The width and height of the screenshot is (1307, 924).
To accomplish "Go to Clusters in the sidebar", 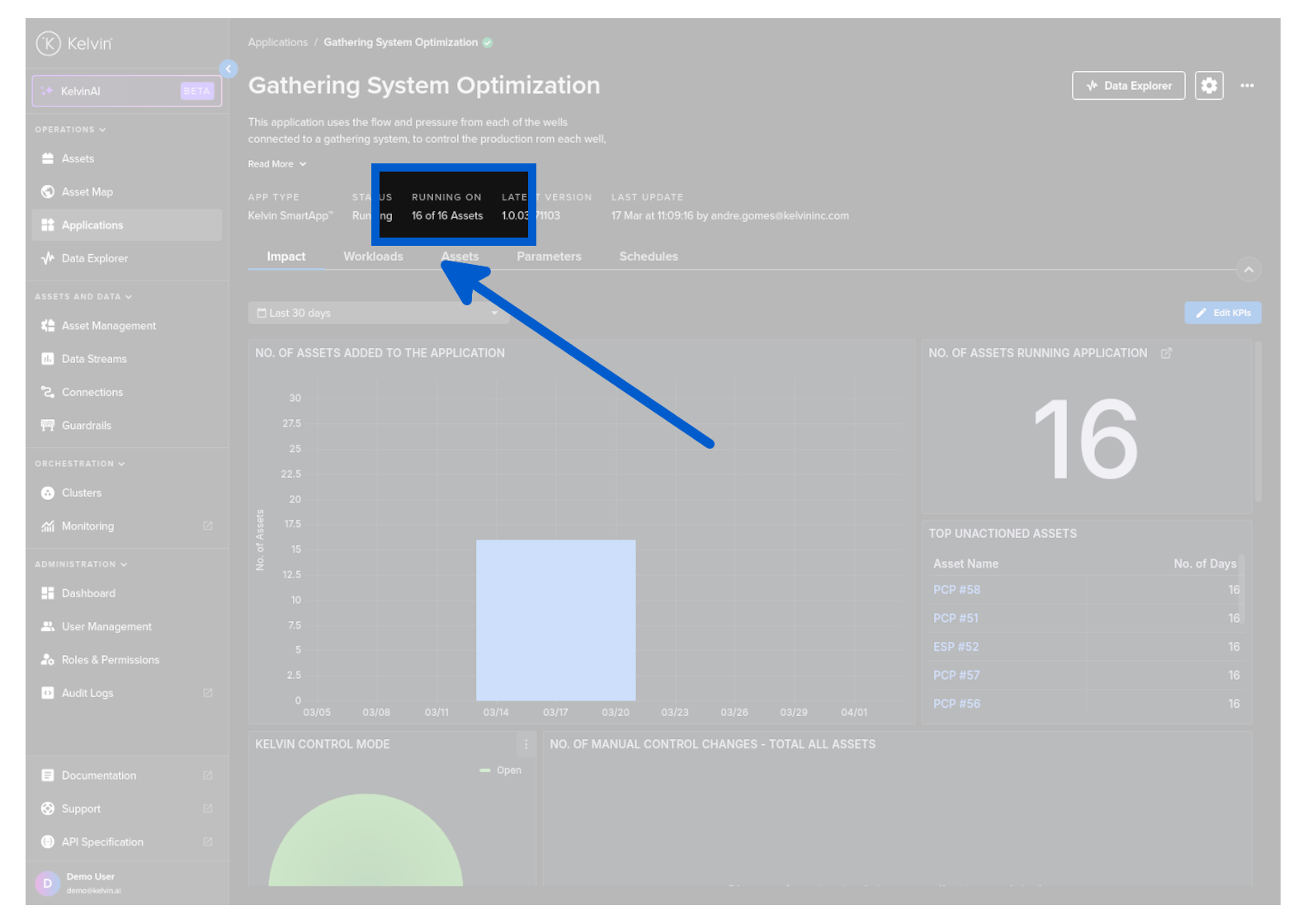I will [x=81, y=493].
